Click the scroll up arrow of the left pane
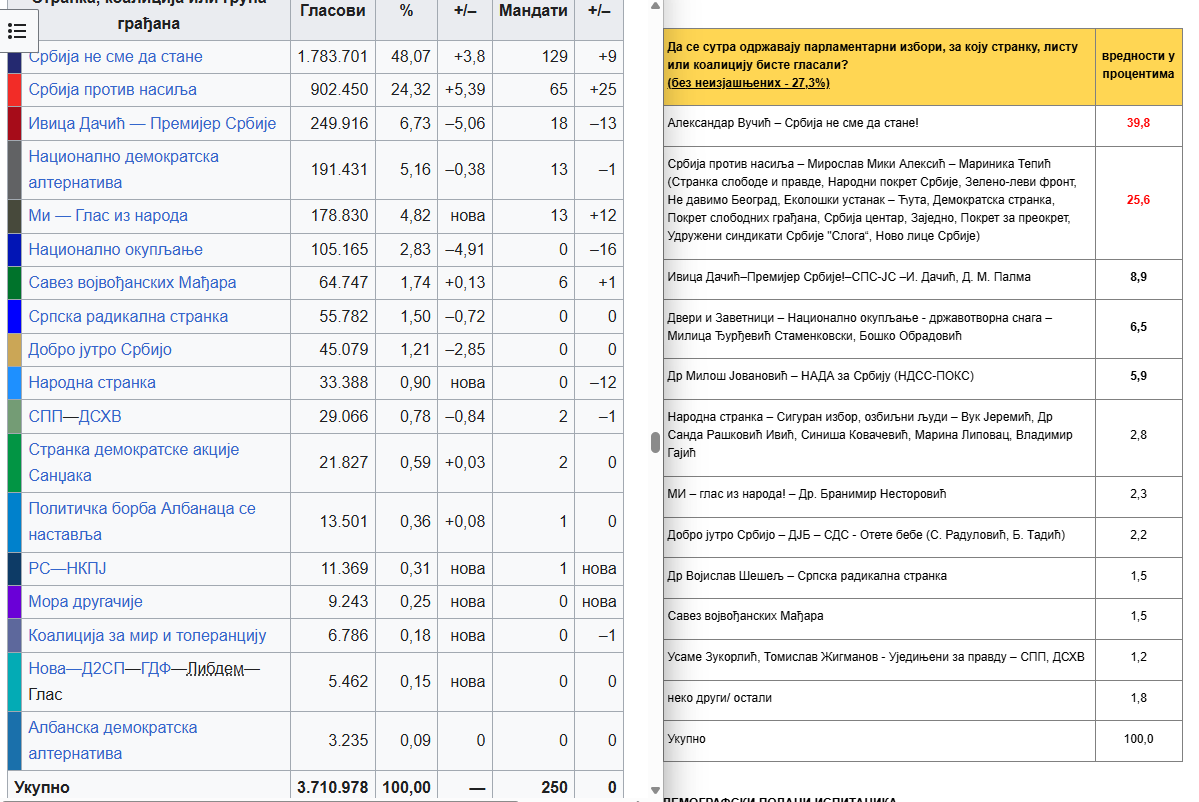The height and width of the screenshot is (802, 1199). point(655,6)
